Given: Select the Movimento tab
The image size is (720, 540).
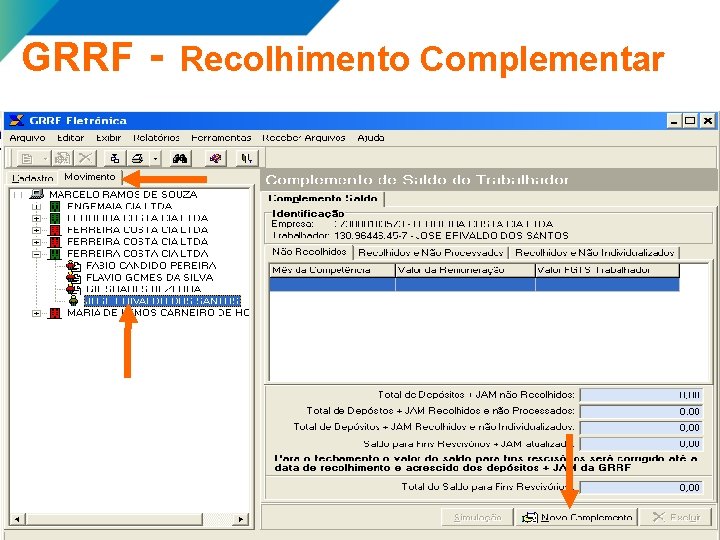Looking at the screenshot, I should click(90, 177).
